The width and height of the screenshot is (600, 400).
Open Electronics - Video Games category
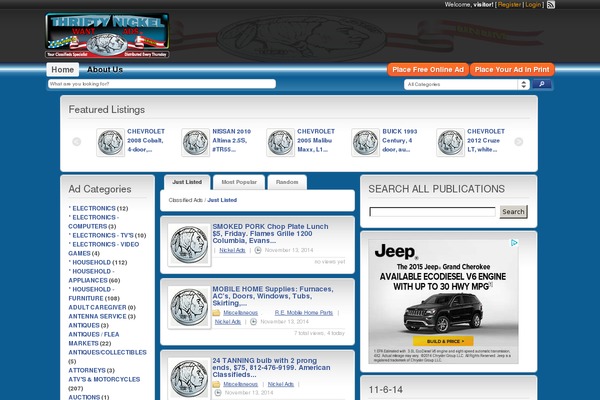coord(104,249)
